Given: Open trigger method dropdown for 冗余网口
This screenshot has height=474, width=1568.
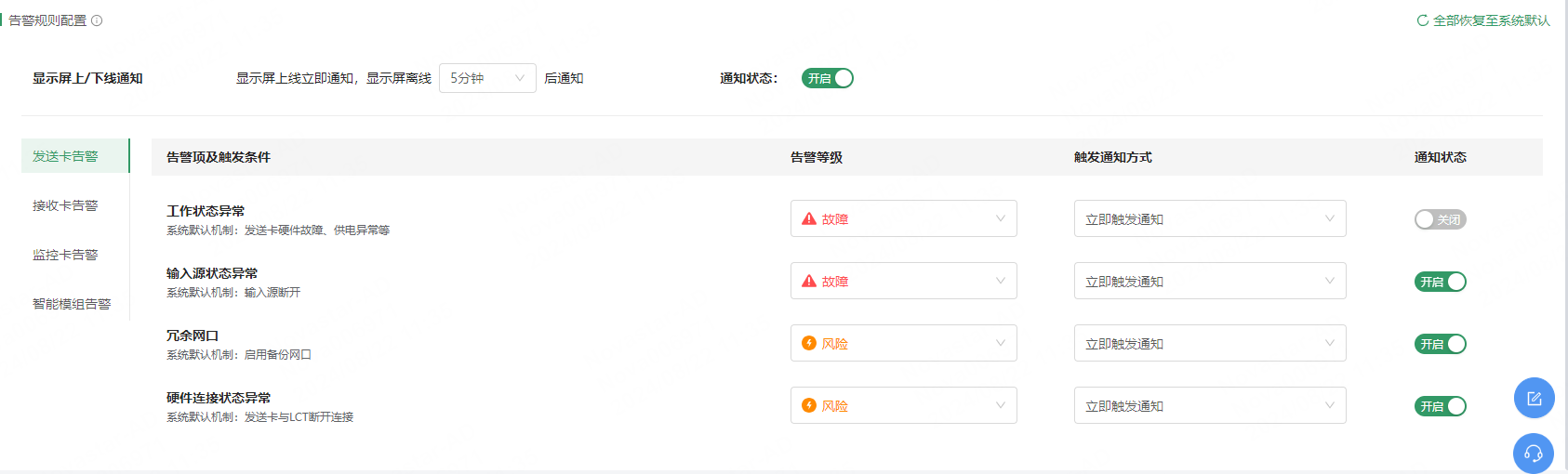Looking at the screenshot, I should (1210, 343).
